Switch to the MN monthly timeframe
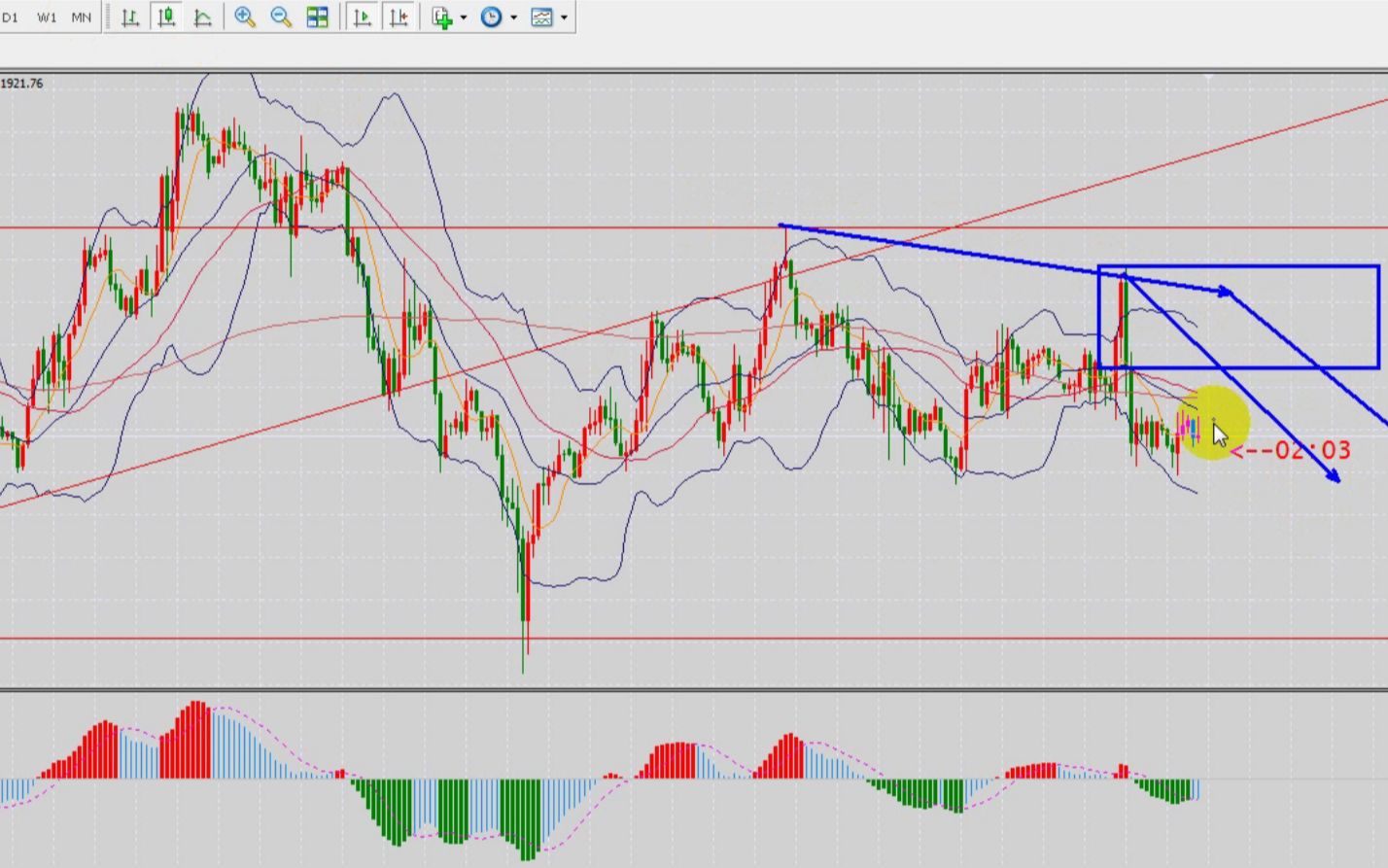The width and height of the screenshot is (1388, 868). [82, 17]
